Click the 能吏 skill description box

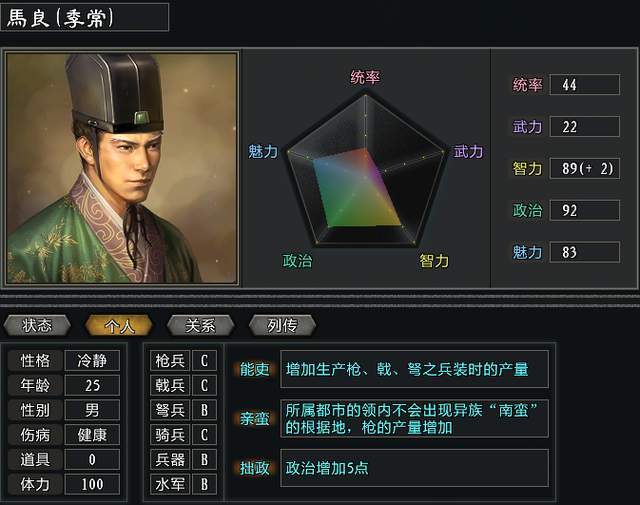click(x=414, y=369)
